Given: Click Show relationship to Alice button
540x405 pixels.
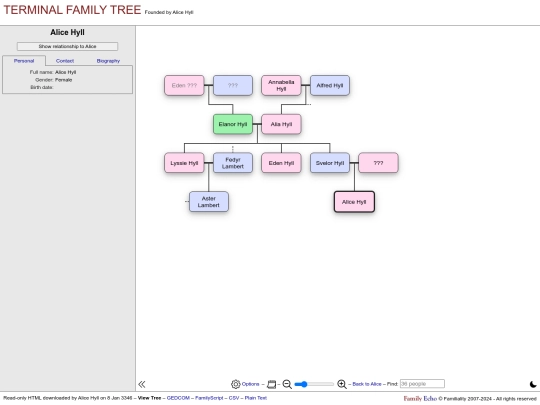Looking at the screenshot, I should click(68, 46).
